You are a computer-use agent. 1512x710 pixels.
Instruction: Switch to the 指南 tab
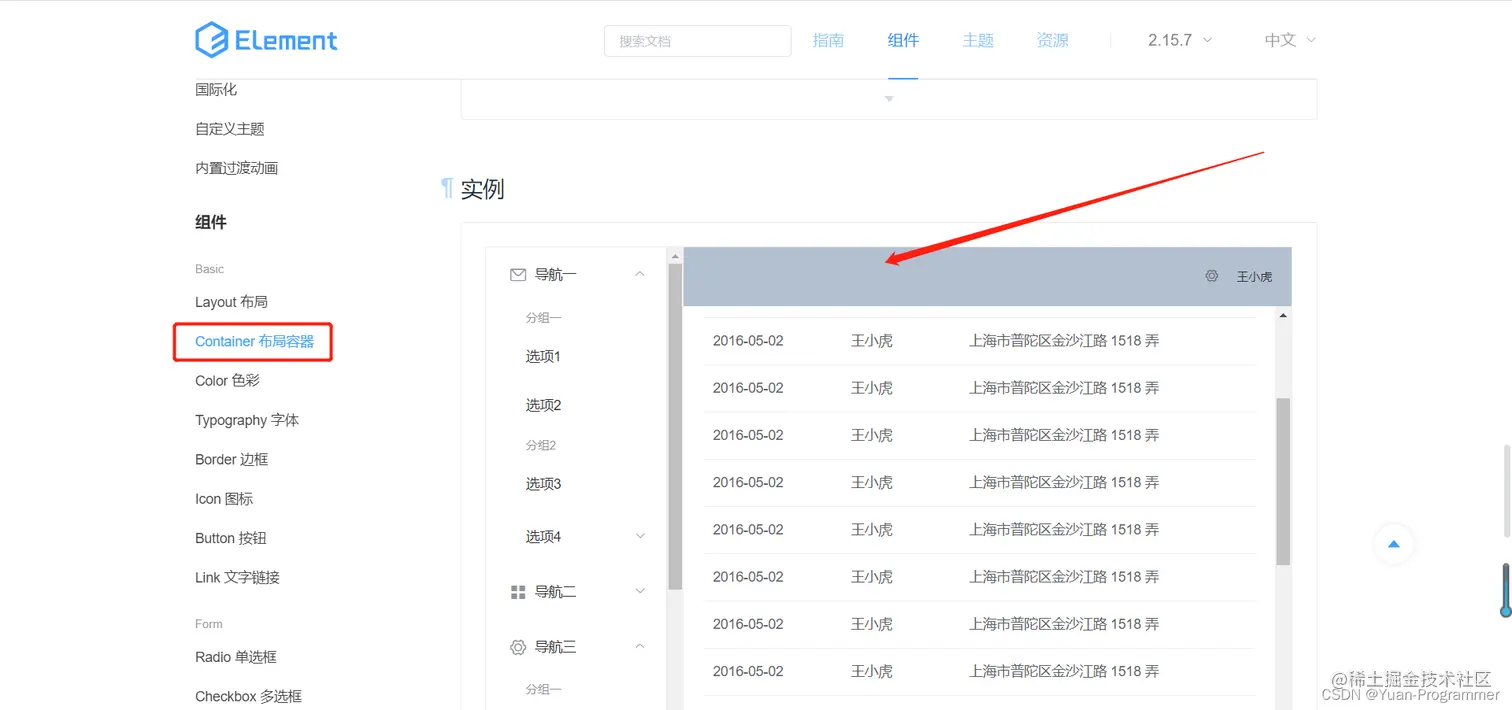pyautogui.click(x=828, y=40)
